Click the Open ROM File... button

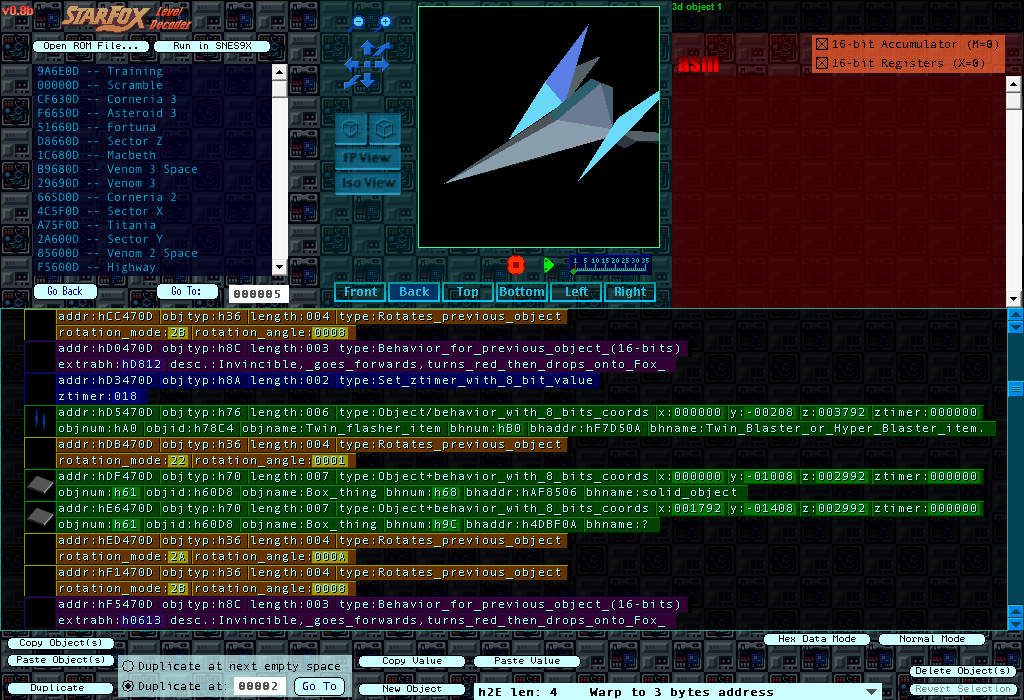click(91, 46)
